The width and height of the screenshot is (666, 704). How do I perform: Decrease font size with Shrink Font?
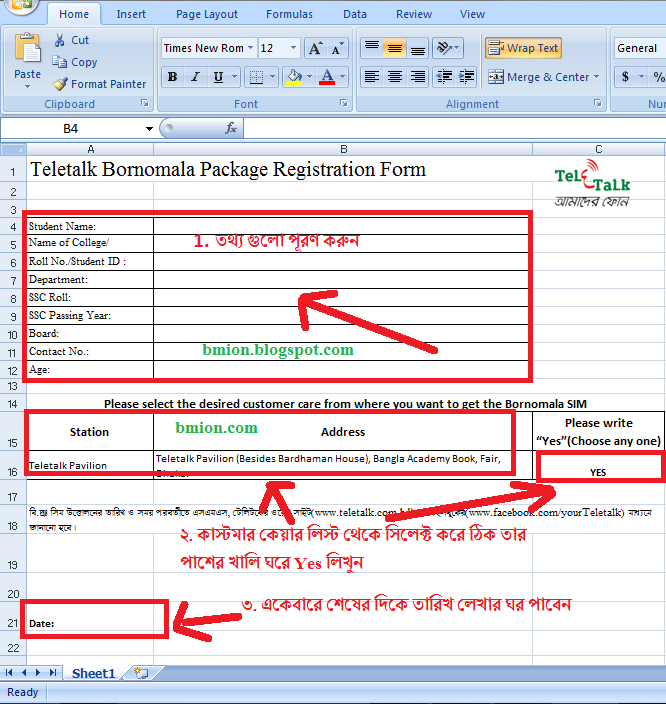[337, 48]
